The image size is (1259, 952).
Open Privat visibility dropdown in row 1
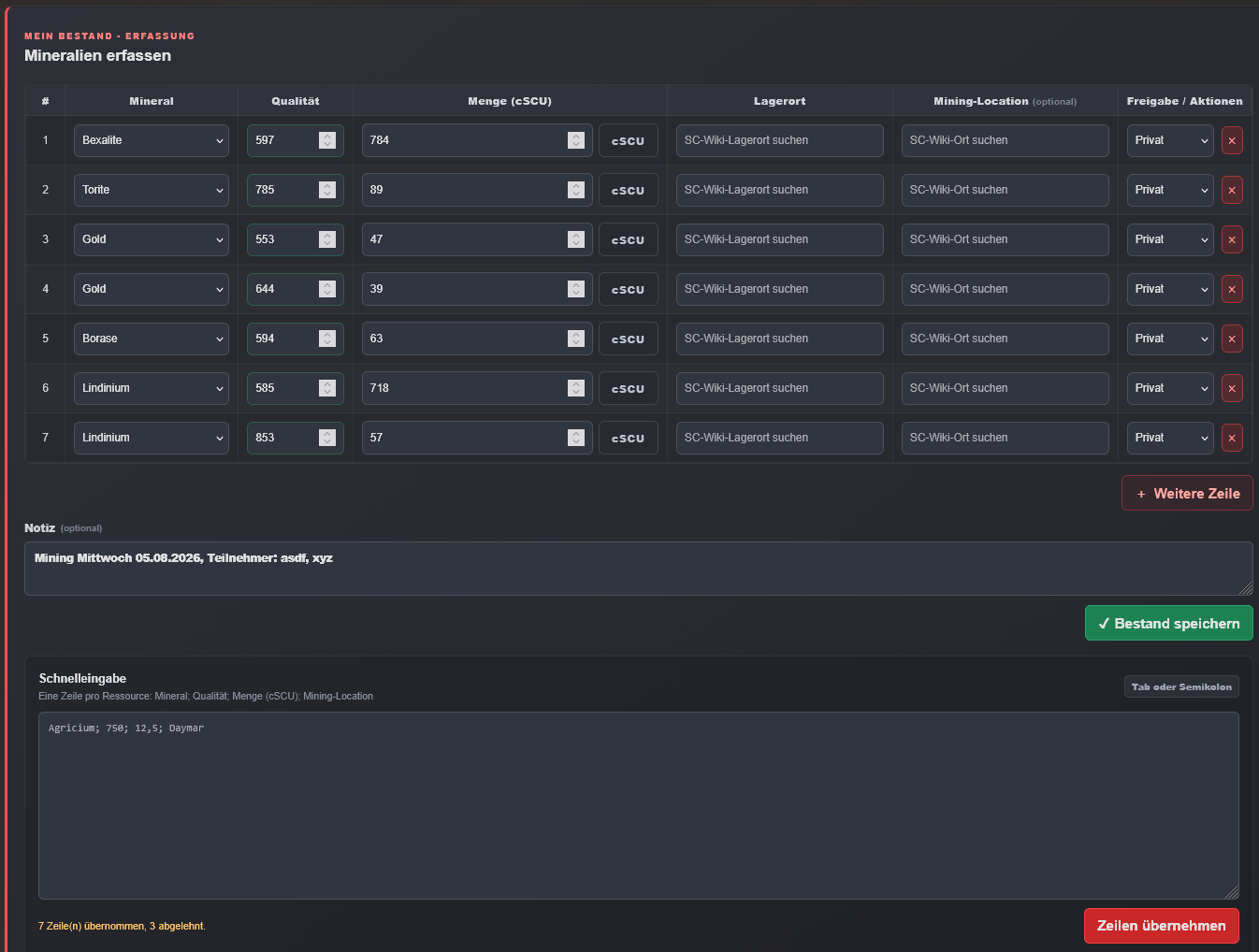click(1170, 140)
